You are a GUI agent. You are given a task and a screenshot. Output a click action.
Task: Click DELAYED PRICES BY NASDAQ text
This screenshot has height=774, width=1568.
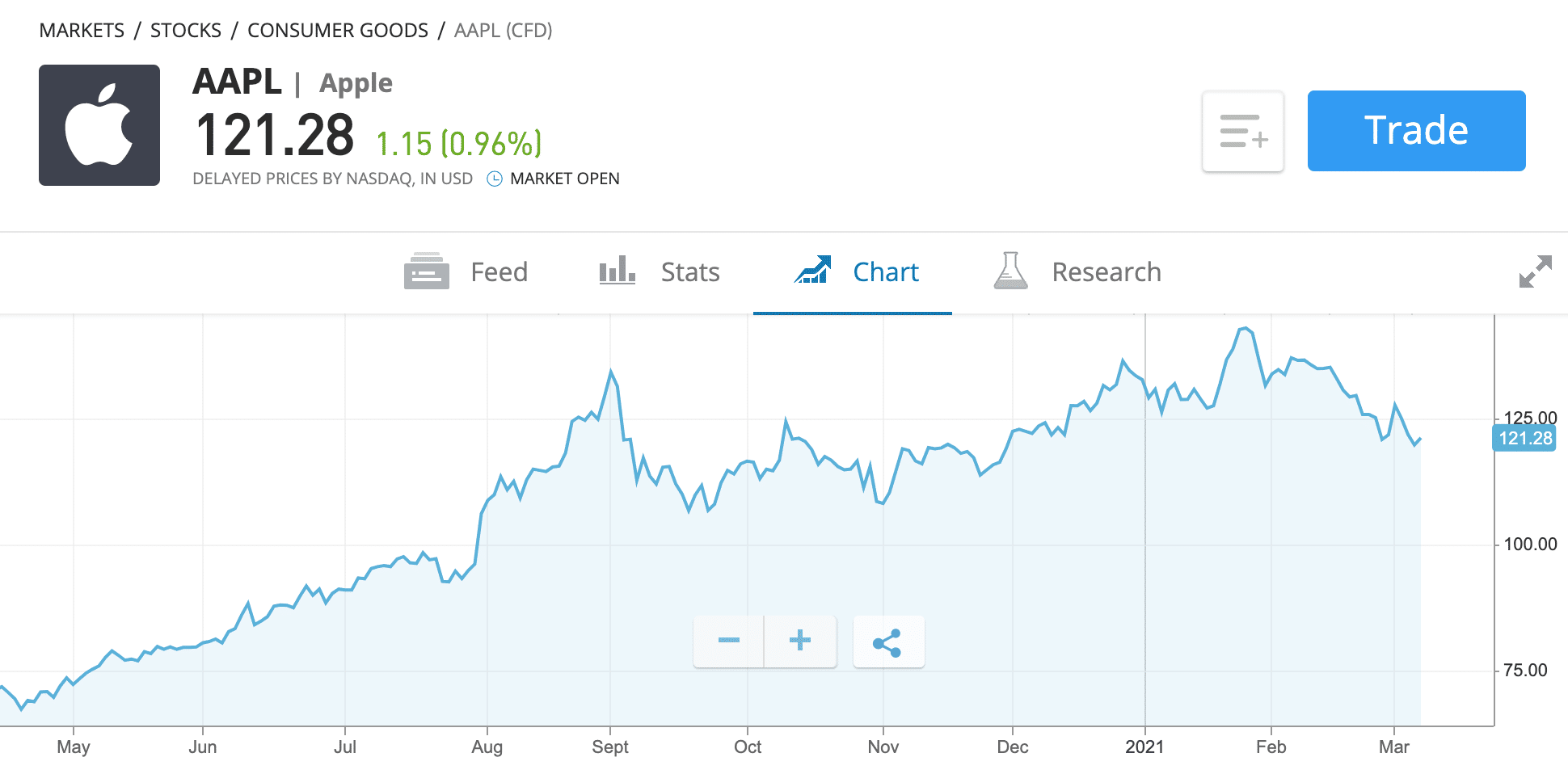click(332, 179)
